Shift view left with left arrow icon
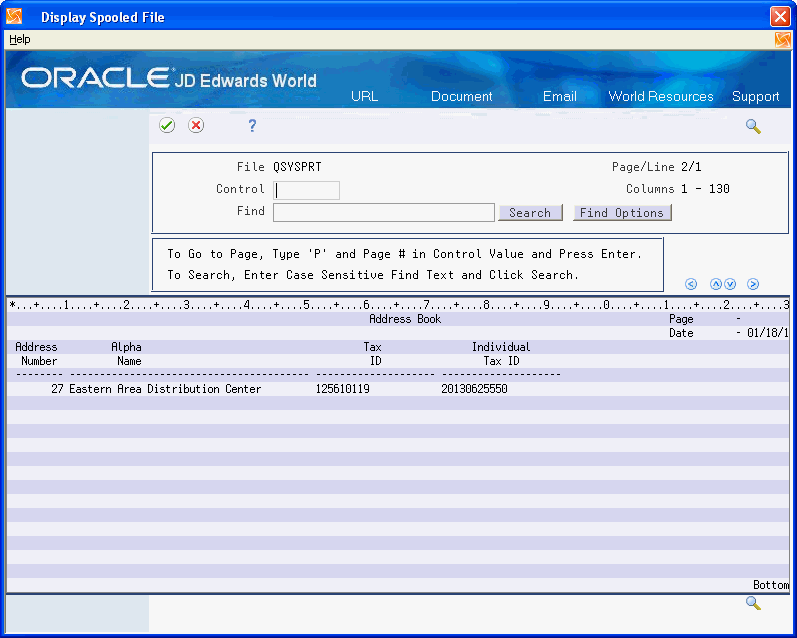Image resolution: width=797 pixels, height=638 pixels. pyautogui.click(x=691, y=284)
